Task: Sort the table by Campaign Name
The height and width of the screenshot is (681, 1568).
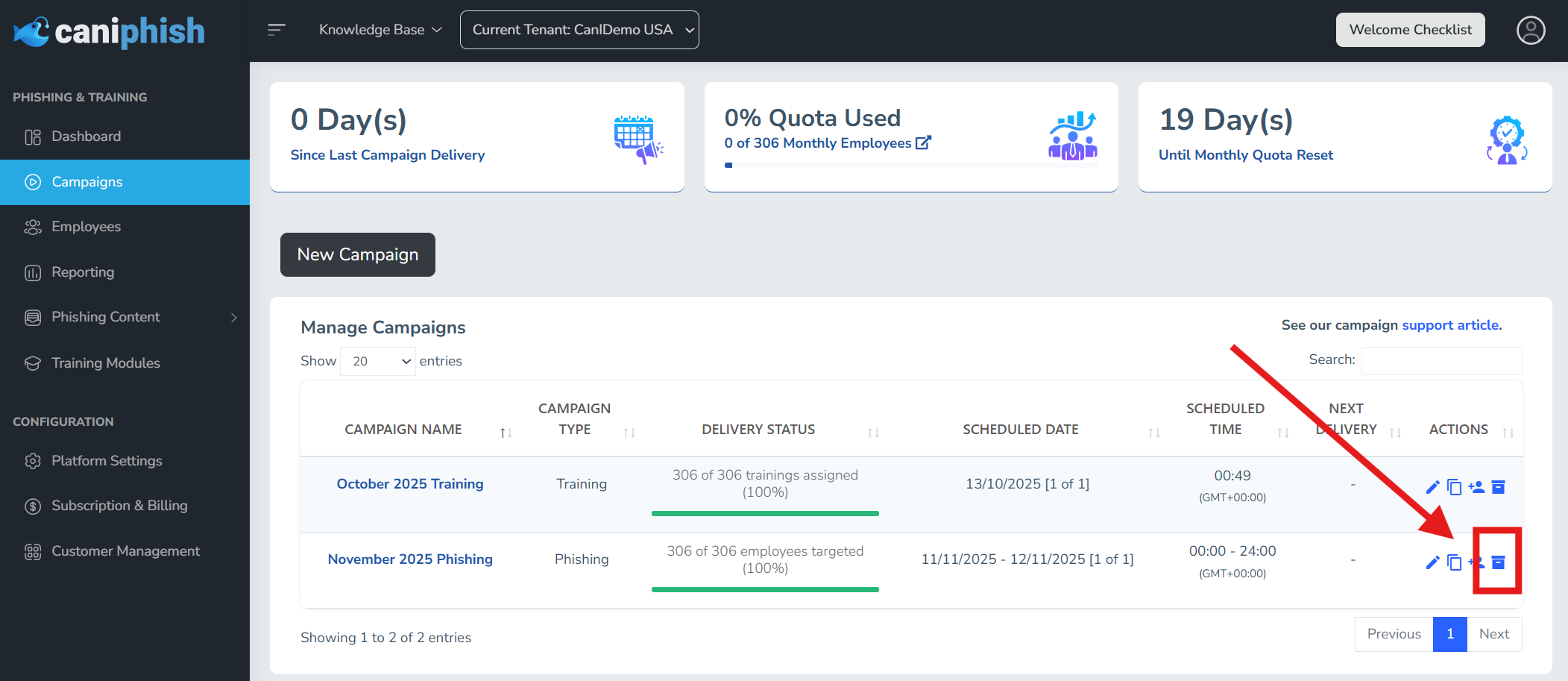Action: 403,430
